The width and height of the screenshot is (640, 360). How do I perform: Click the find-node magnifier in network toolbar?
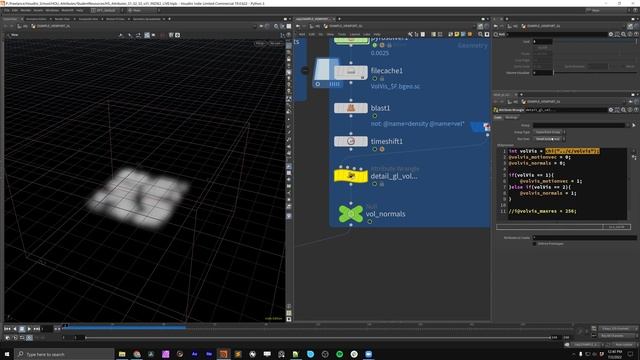tap(480, 35)
